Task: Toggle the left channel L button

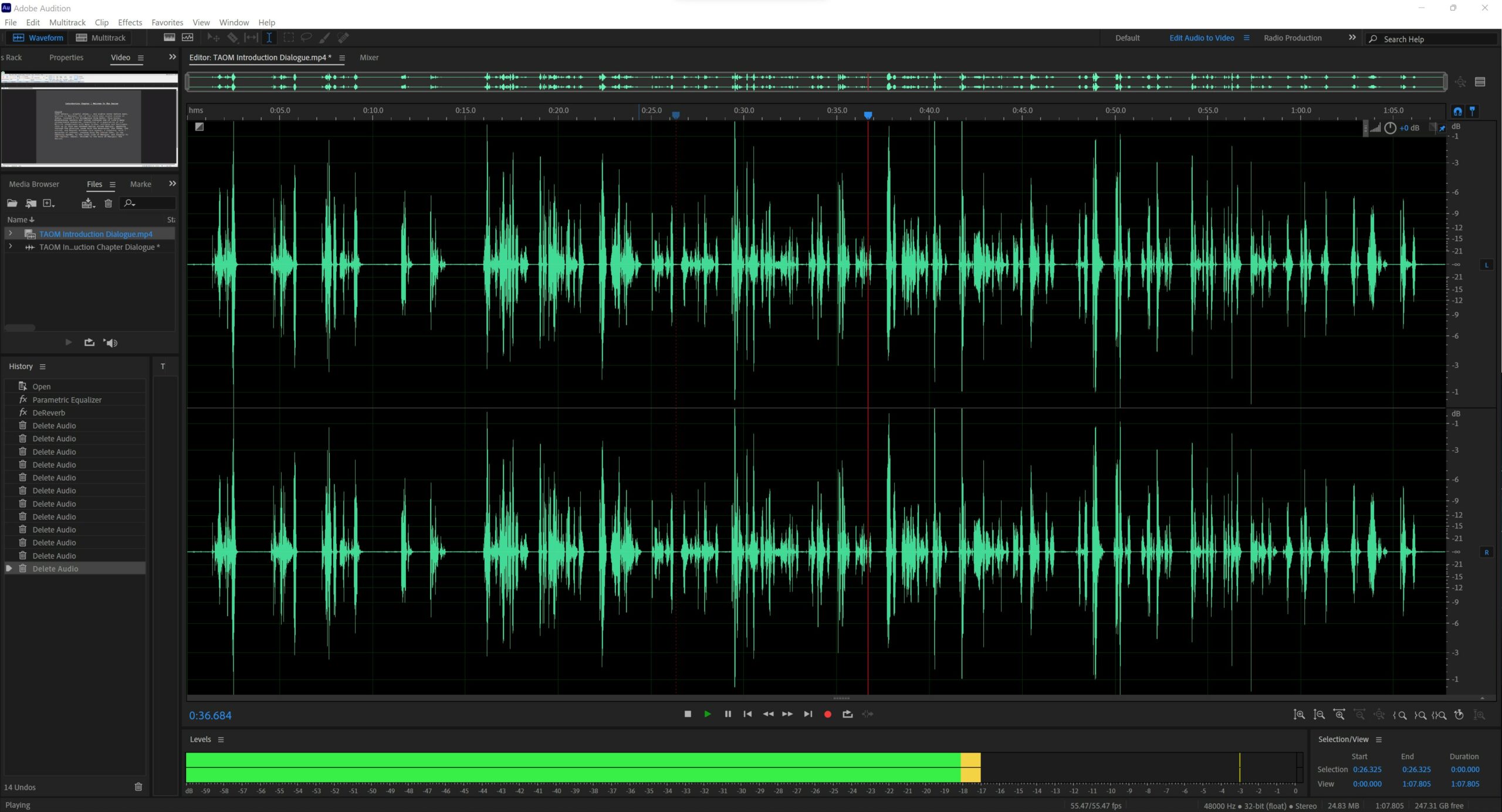Action: pos(1486,265)
